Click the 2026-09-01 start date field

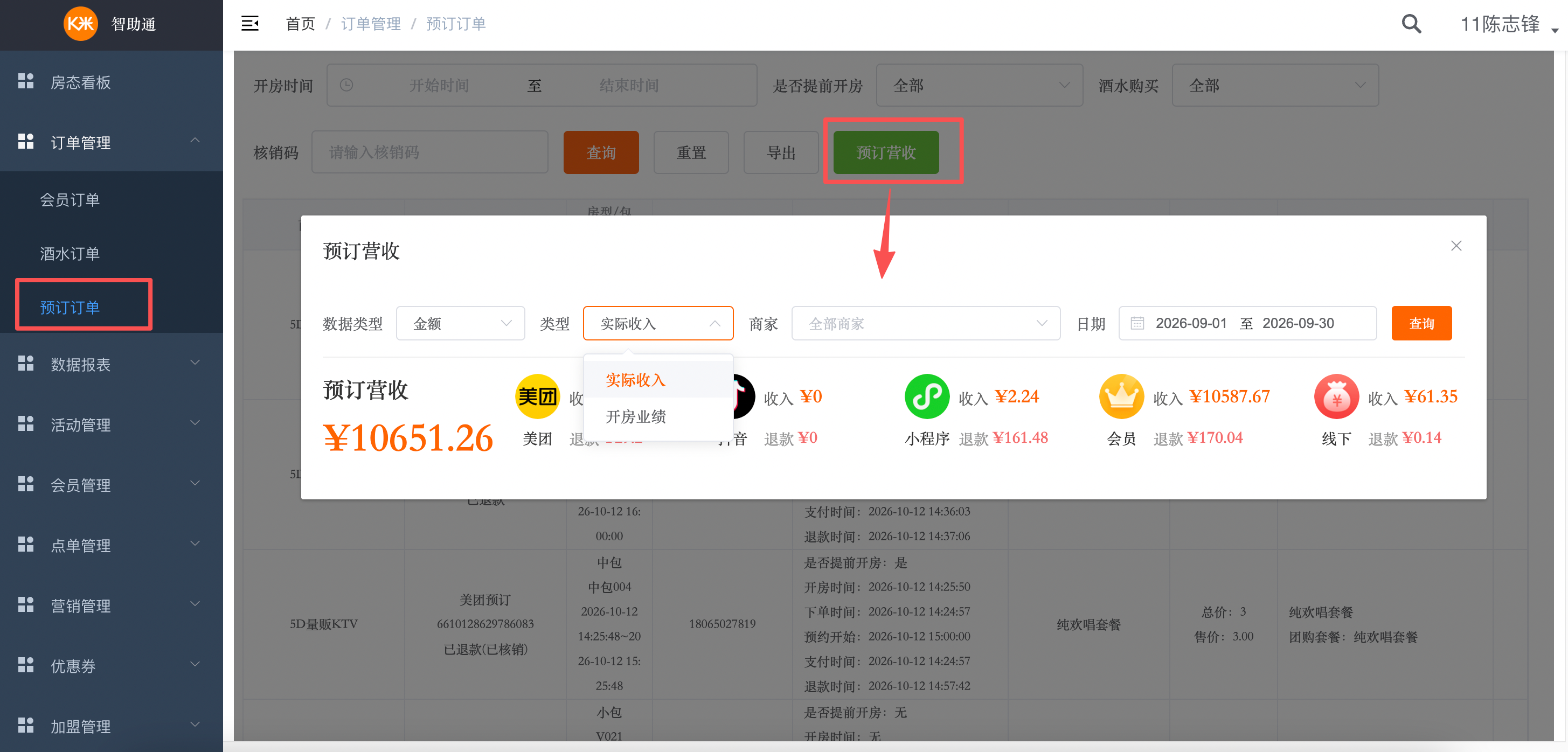pos(1191,323)
